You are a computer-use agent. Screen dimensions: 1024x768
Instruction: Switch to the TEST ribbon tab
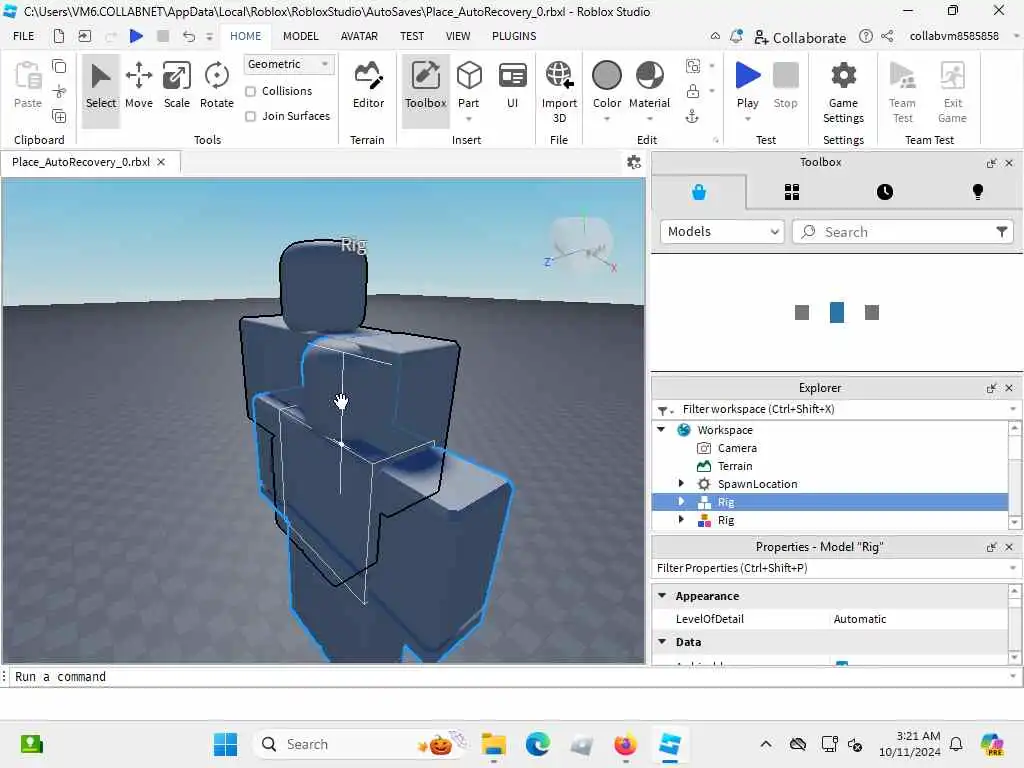[411, 36]
